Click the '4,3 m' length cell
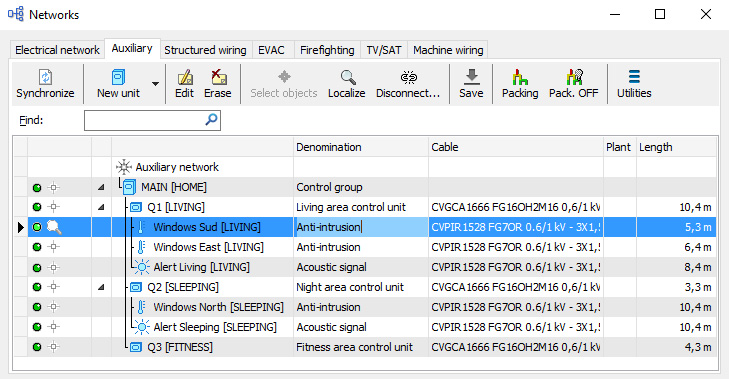The height and width of the screenshot is (379, 729). pos(676,347)
